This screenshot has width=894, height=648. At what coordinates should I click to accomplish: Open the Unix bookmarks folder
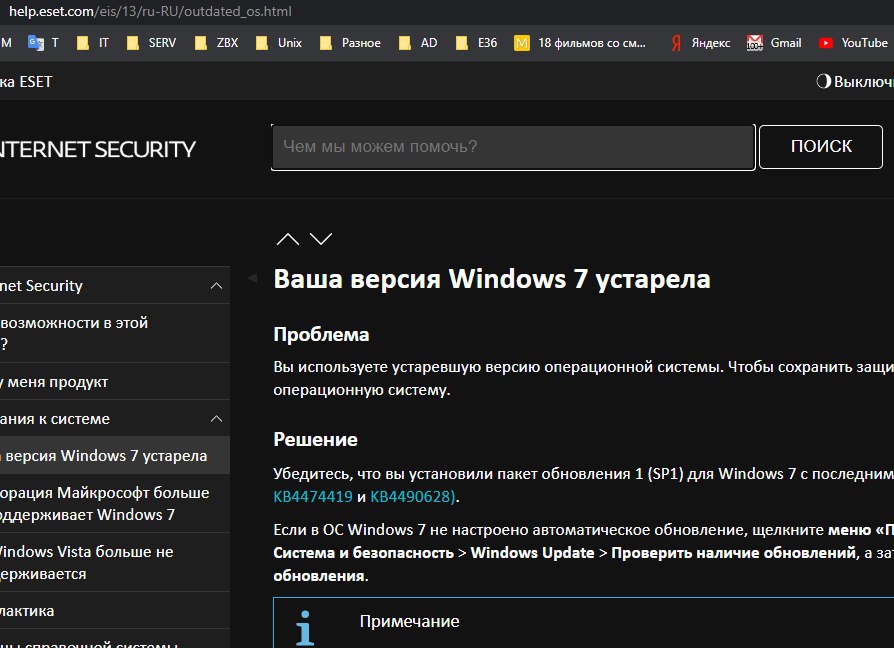[279, 43]
